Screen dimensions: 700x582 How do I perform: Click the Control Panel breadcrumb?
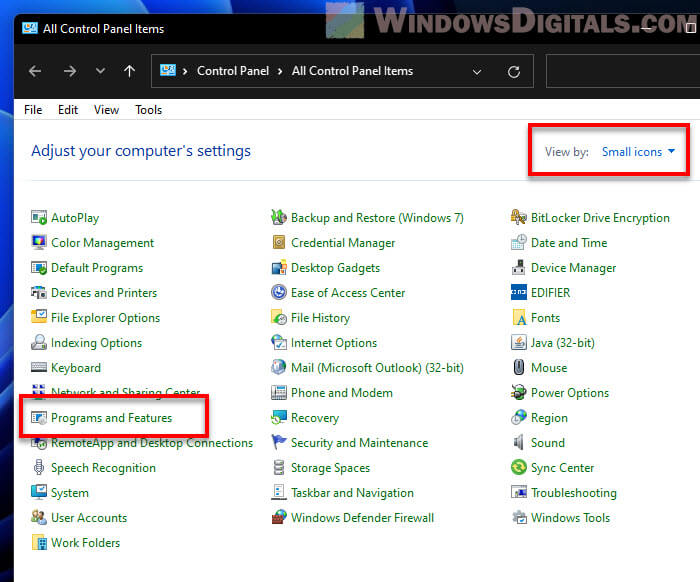233,71
